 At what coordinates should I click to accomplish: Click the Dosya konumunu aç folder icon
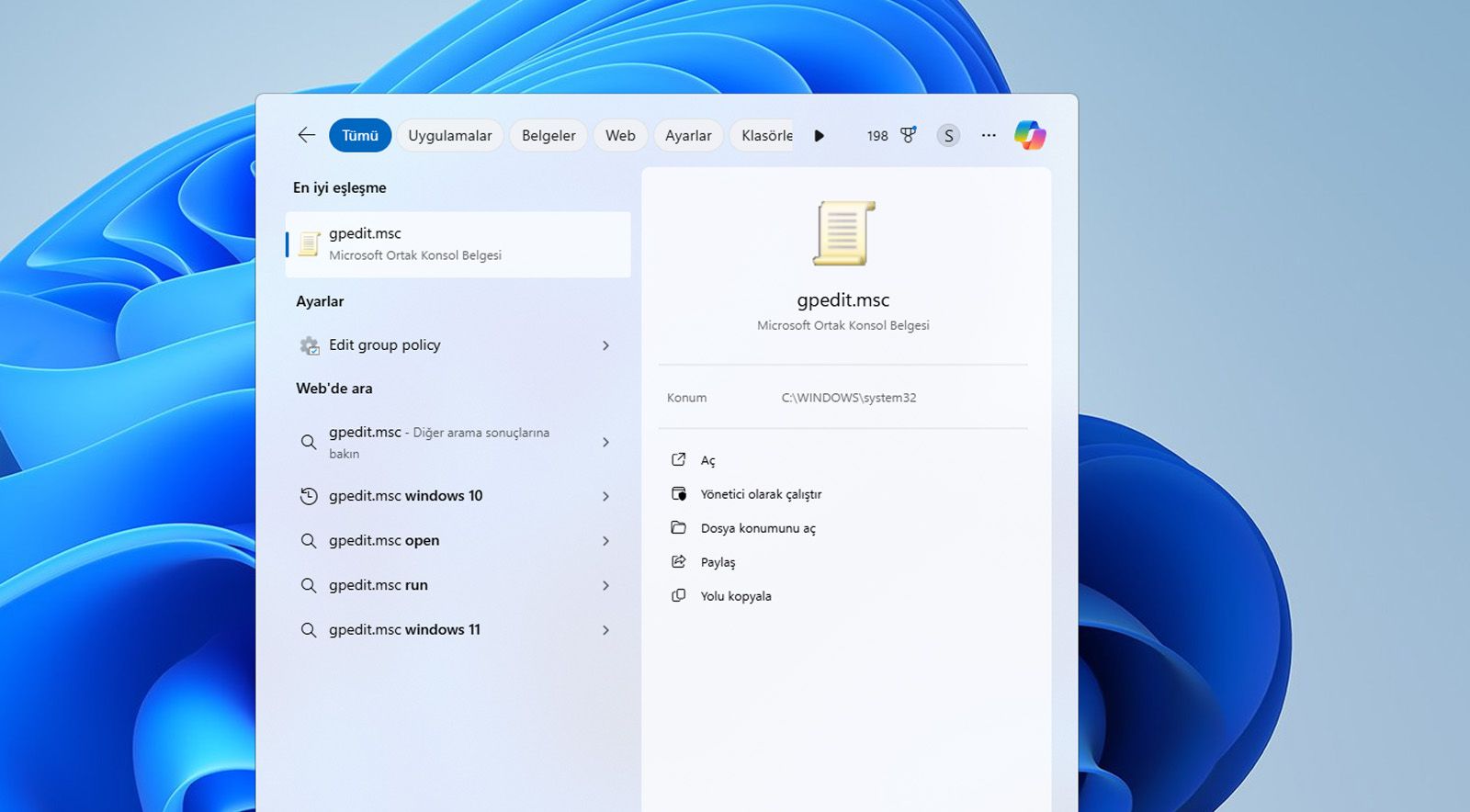(x=679, y=527)
